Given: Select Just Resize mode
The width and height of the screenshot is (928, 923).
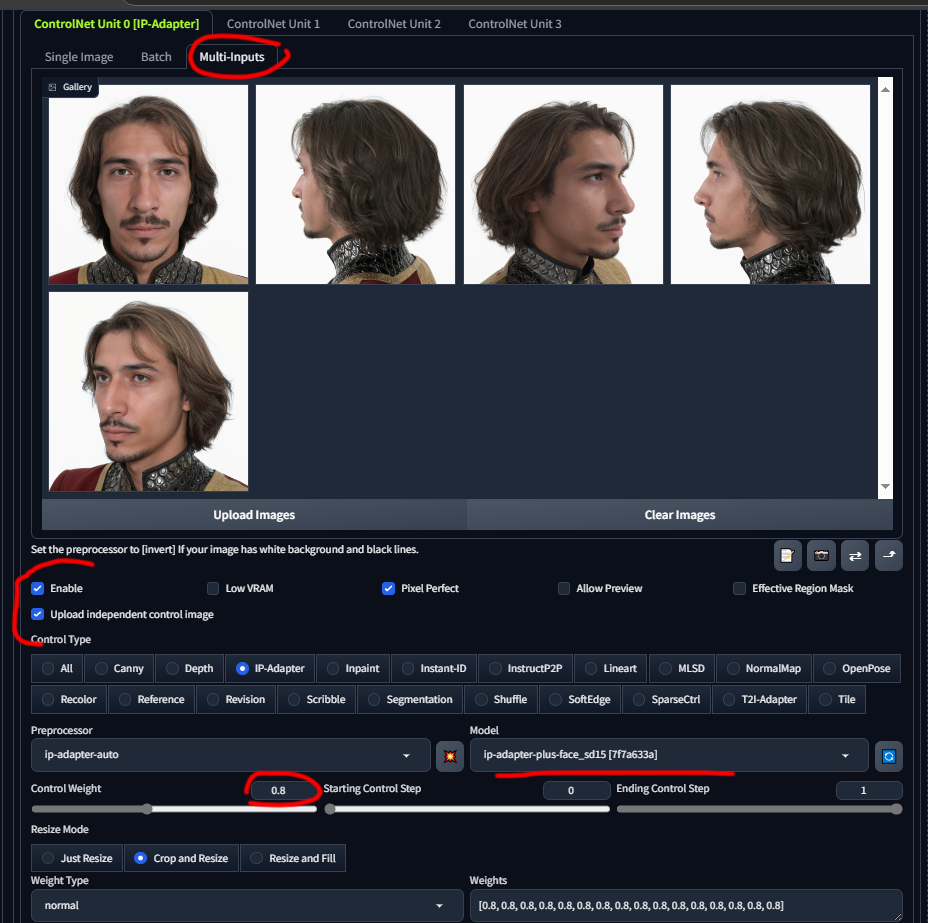Looking at the screenshot, I should (x=77, y=858).
